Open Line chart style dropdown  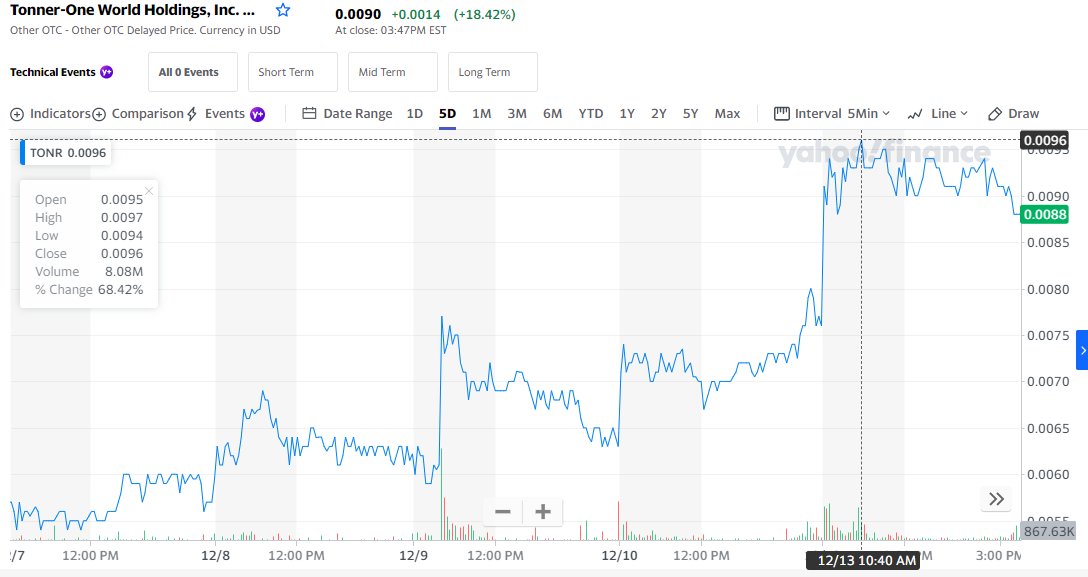pyautogui.click(x=949, y=114)
